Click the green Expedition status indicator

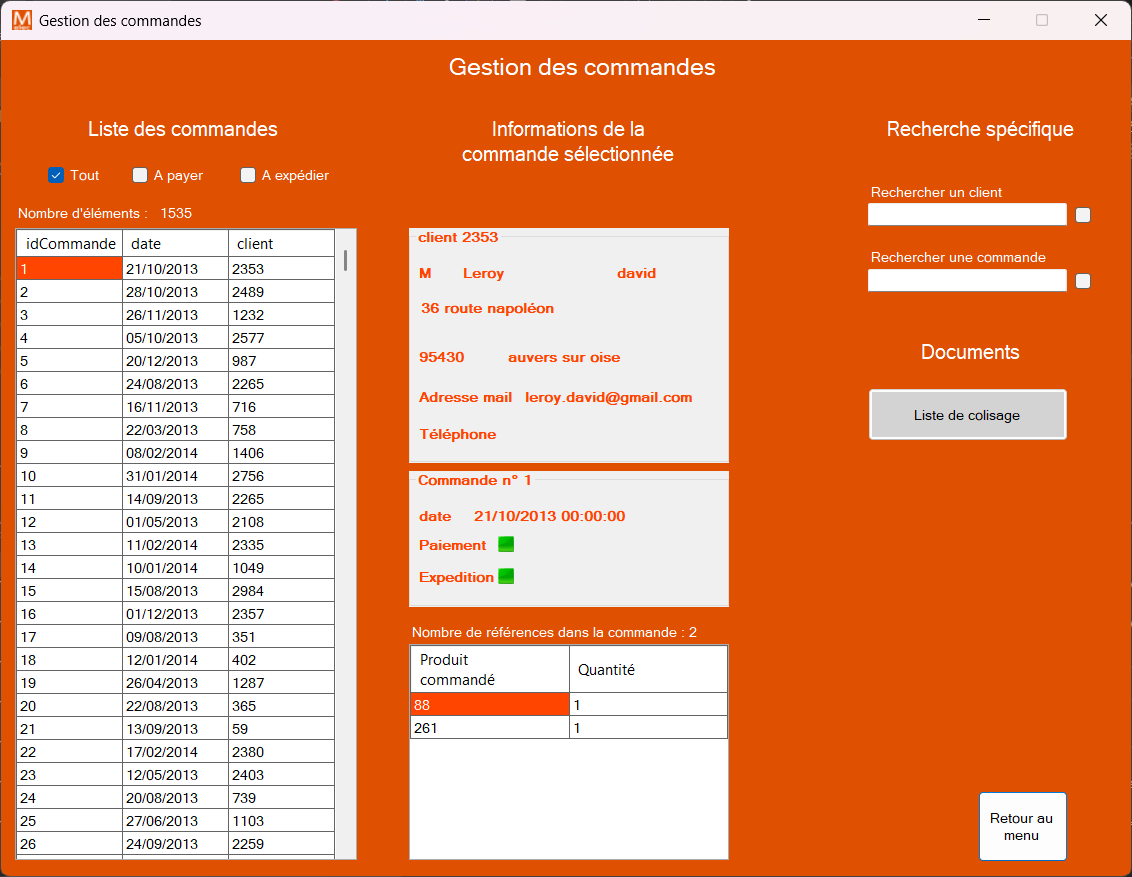coord(506,577)
